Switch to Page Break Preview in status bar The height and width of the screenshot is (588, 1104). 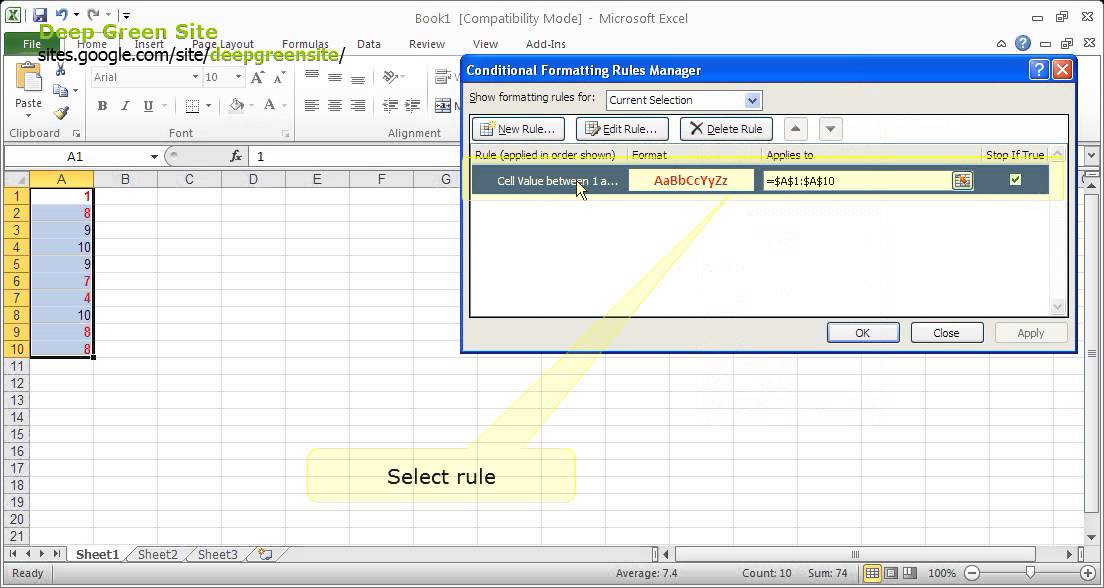point(910,573)
